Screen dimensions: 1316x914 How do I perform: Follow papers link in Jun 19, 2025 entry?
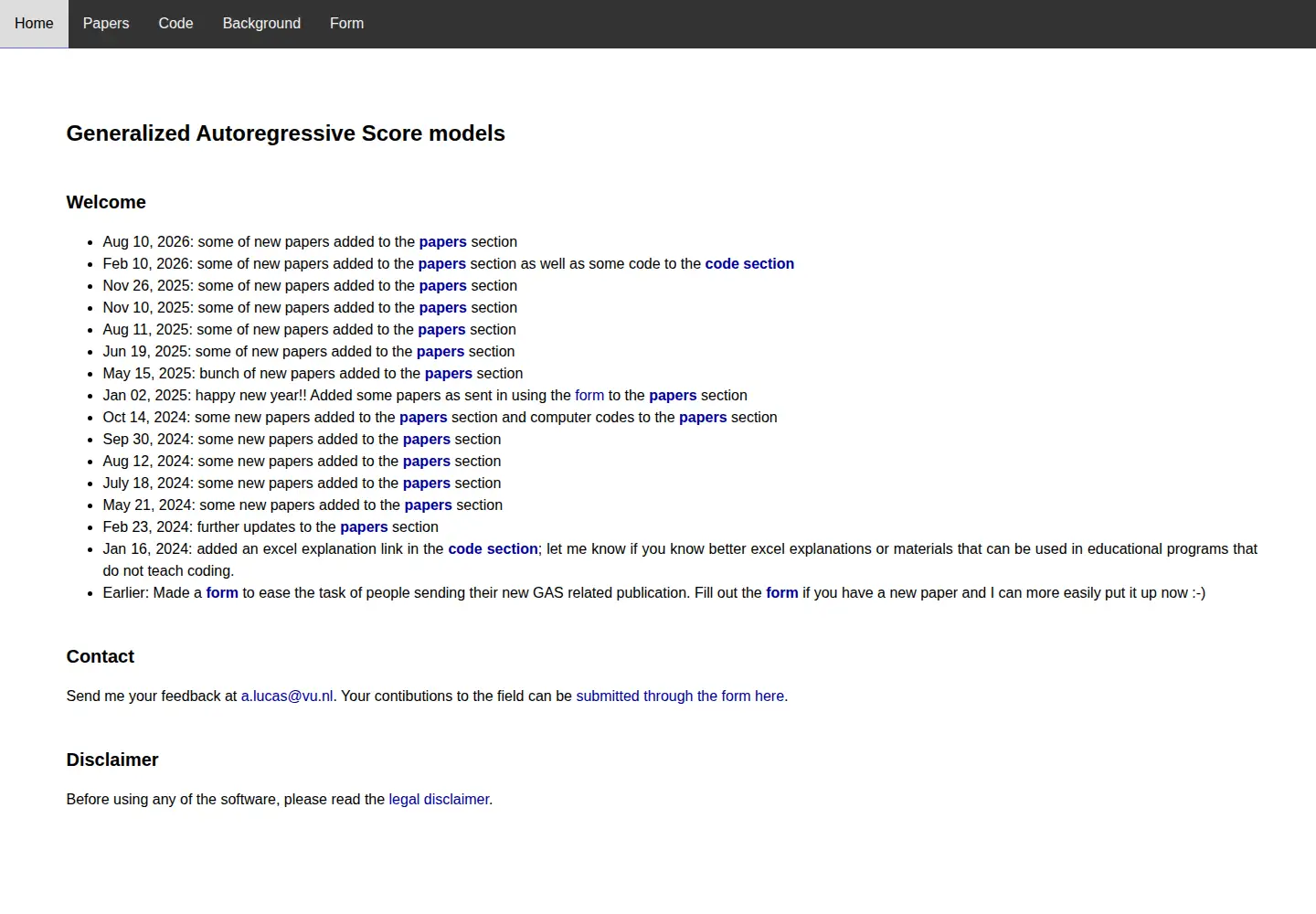440,352
